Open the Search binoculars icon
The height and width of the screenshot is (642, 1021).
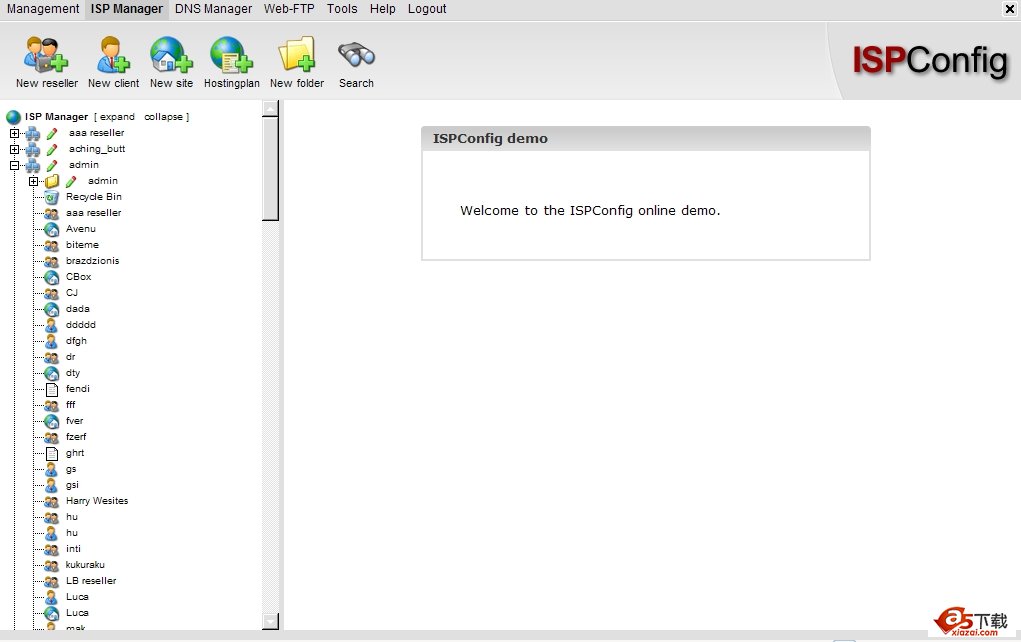click(356, 54)
